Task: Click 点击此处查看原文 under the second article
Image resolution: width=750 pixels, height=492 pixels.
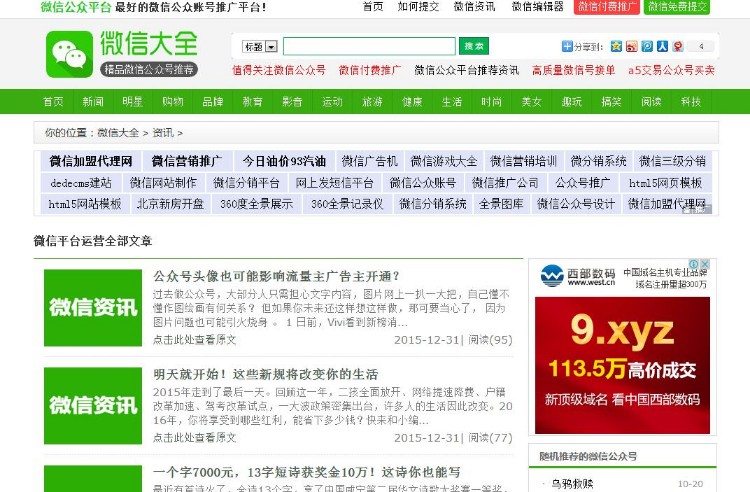Action: (x=194, y=437)
